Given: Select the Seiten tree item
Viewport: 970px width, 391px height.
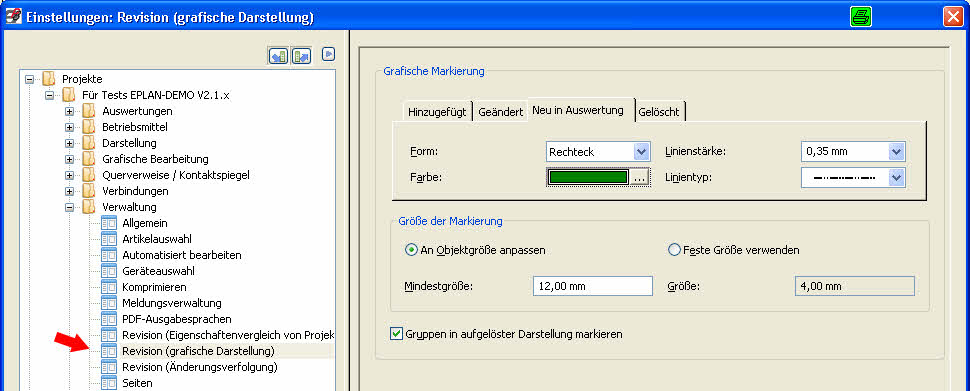Looking at the screenshot, I should tap(137, 383).
